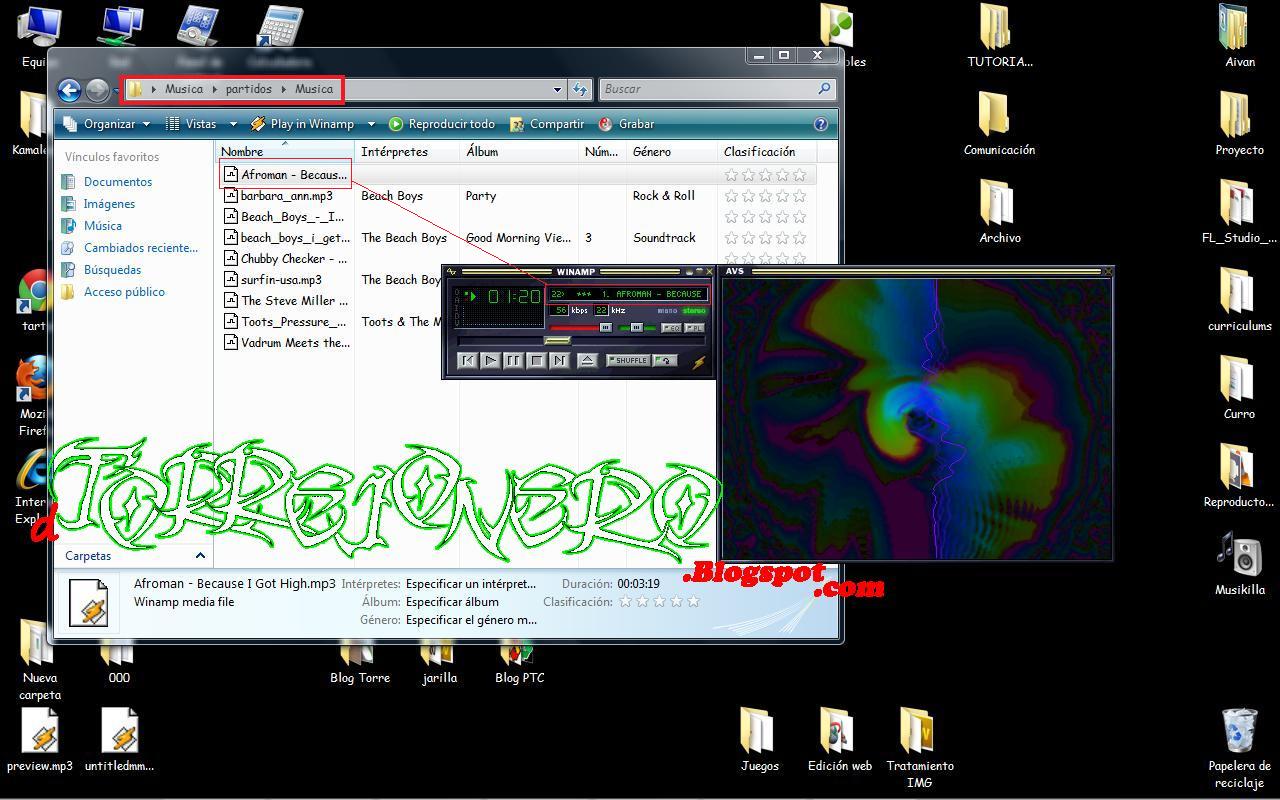Stop playback in Winamp
Viewport: 1280px width, 800px height.
click(536, 361)
